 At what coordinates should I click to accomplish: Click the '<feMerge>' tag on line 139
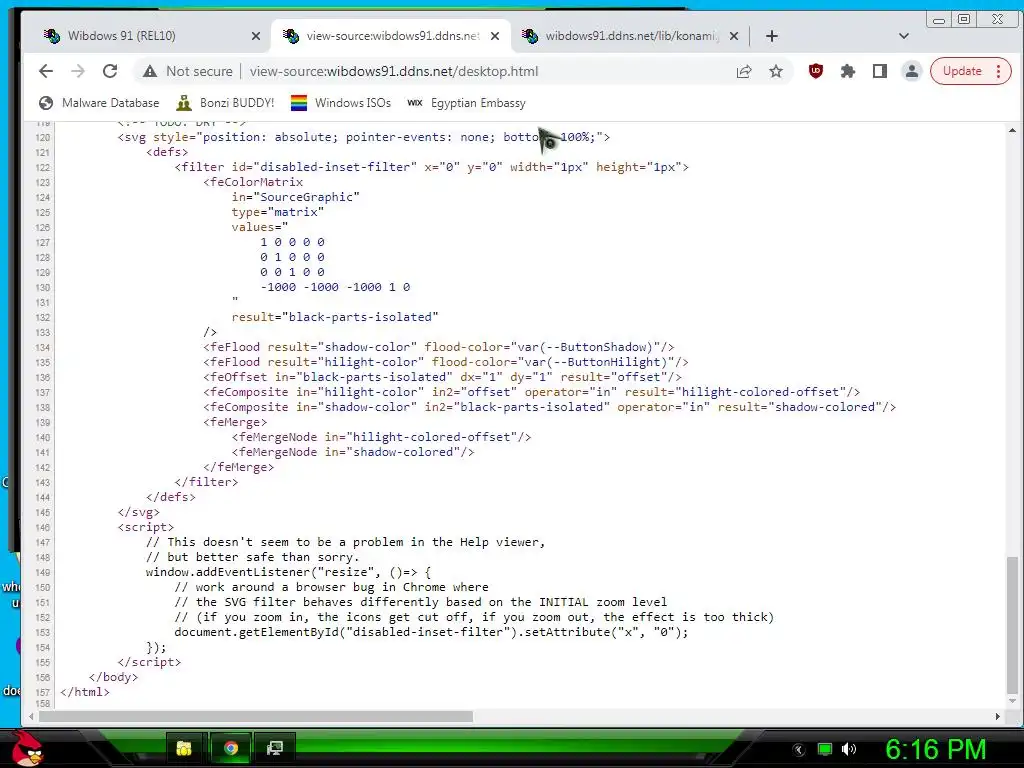(x=235, y=423)
